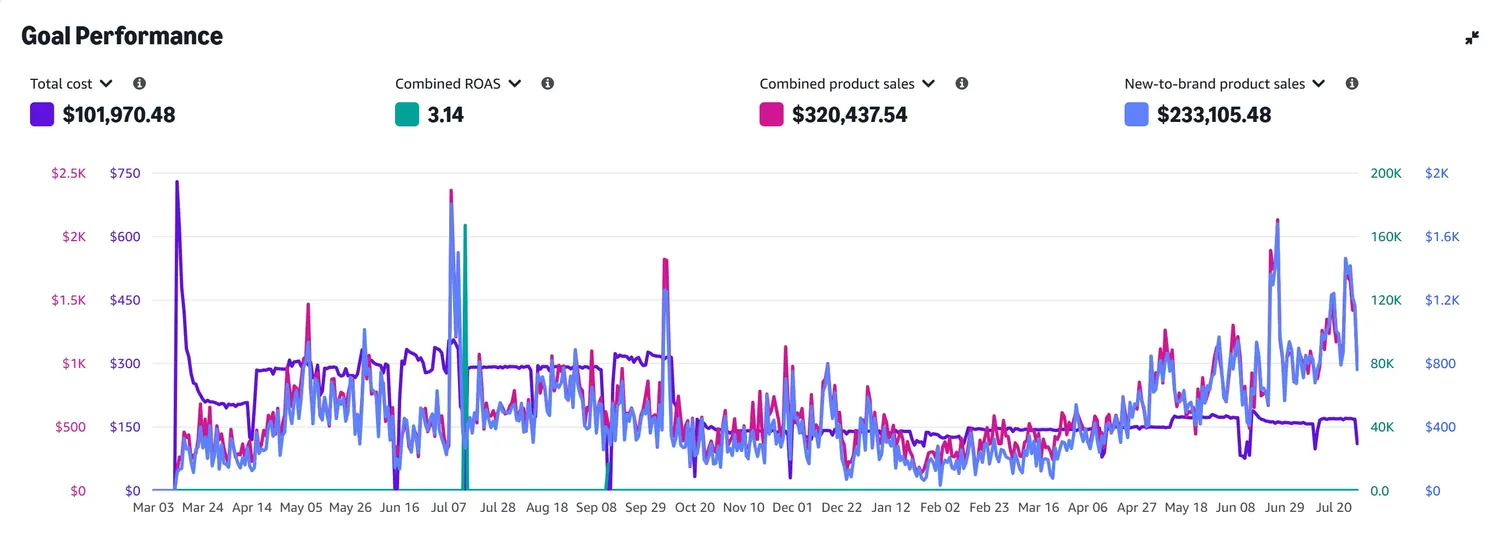1500x537 pixels.
Task: Click the $2.5K left axis label
Action: 69,173
